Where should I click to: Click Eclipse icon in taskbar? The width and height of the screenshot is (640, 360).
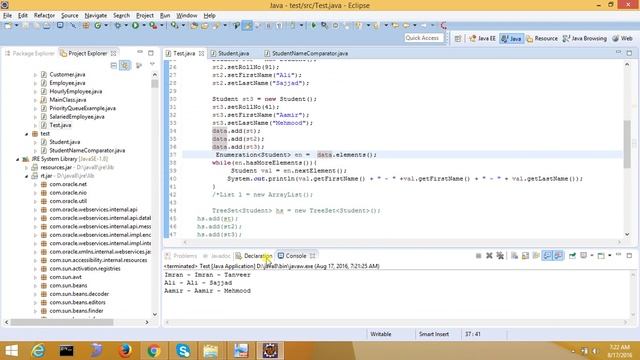tap(270, 351)
